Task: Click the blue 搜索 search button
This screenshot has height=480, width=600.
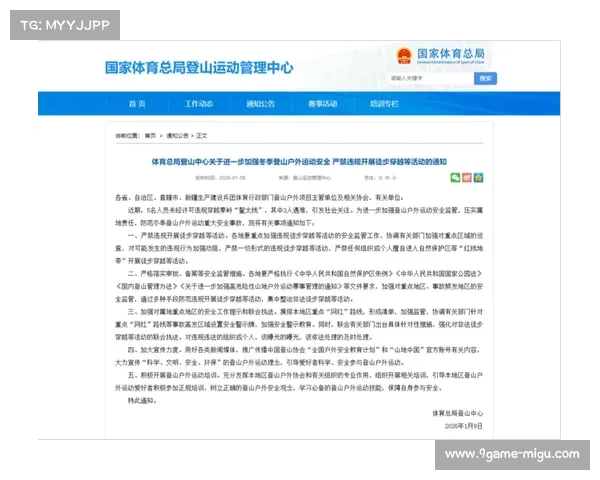Action: [485, 78]
